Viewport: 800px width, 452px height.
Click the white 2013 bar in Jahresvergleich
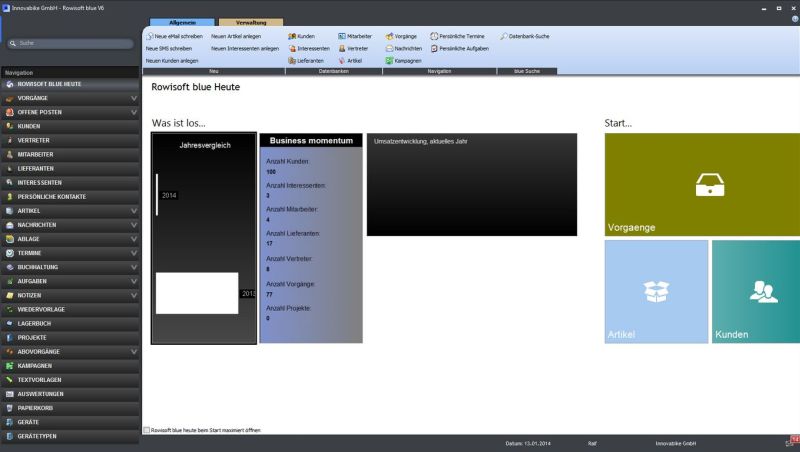click(x=197, y=293)
